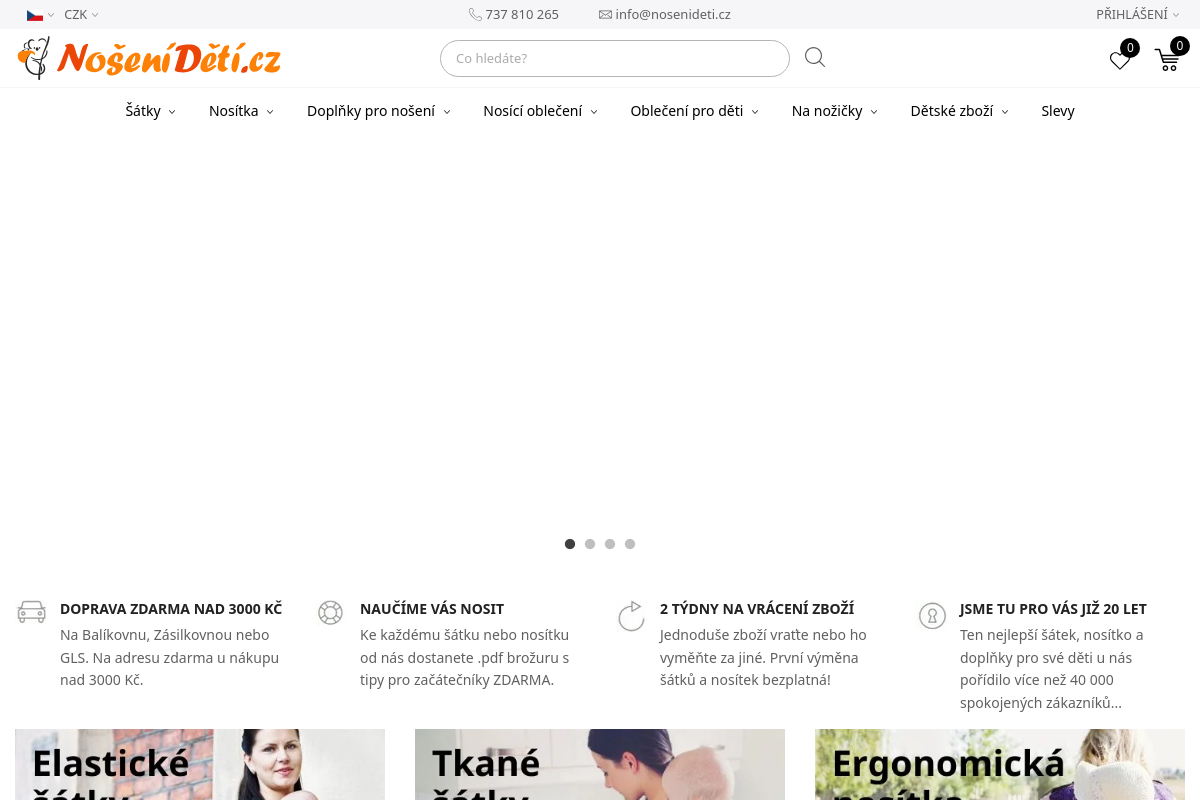Switch to the fourth carousel slide dot
1200x800 pixels.
630,544
